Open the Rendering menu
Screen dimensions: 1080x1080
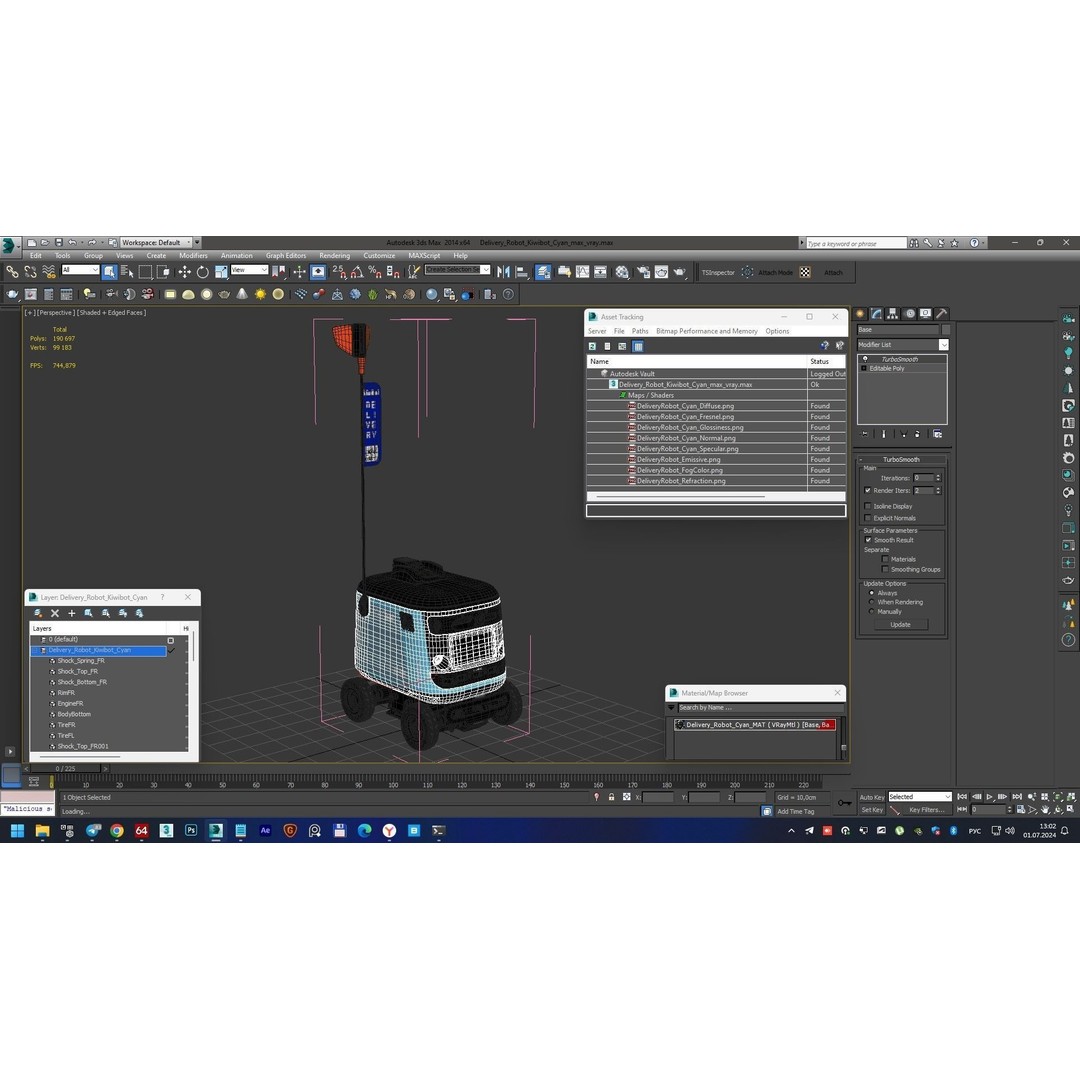click(334, 256)
